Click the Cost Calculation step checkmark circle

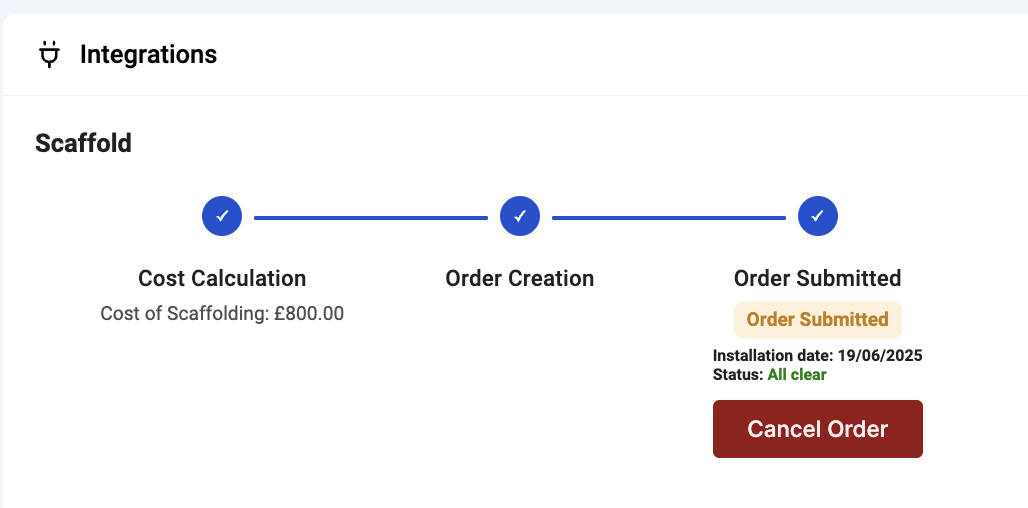222,216
